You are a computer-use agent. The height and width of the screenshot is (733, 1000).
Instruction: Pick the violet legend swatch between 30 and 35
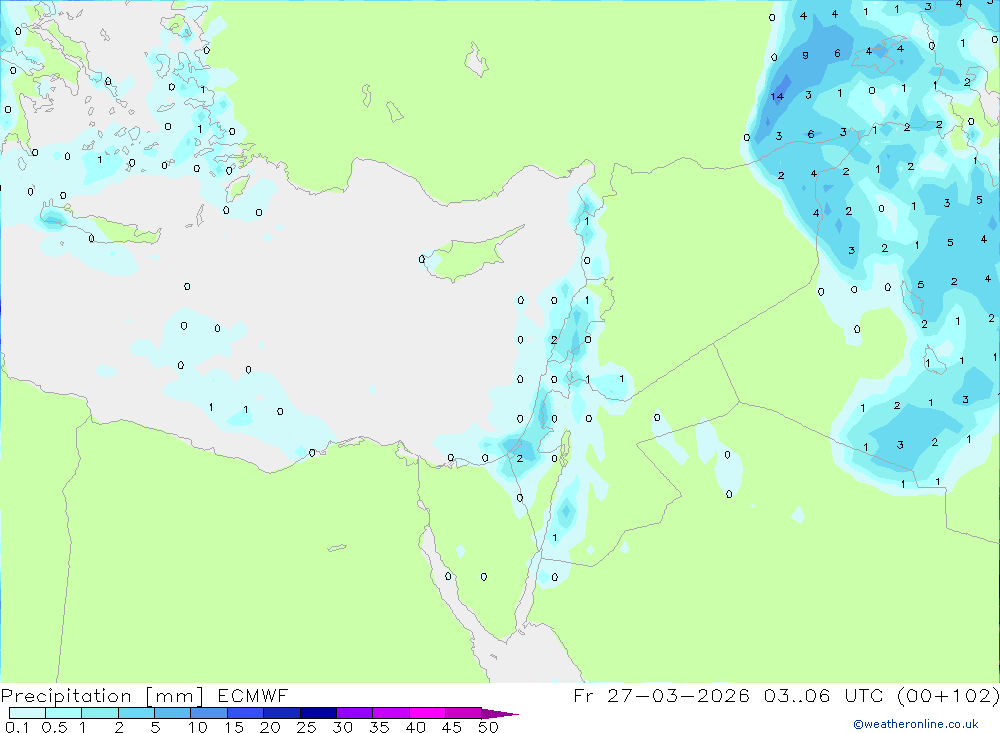pos(354,713)
